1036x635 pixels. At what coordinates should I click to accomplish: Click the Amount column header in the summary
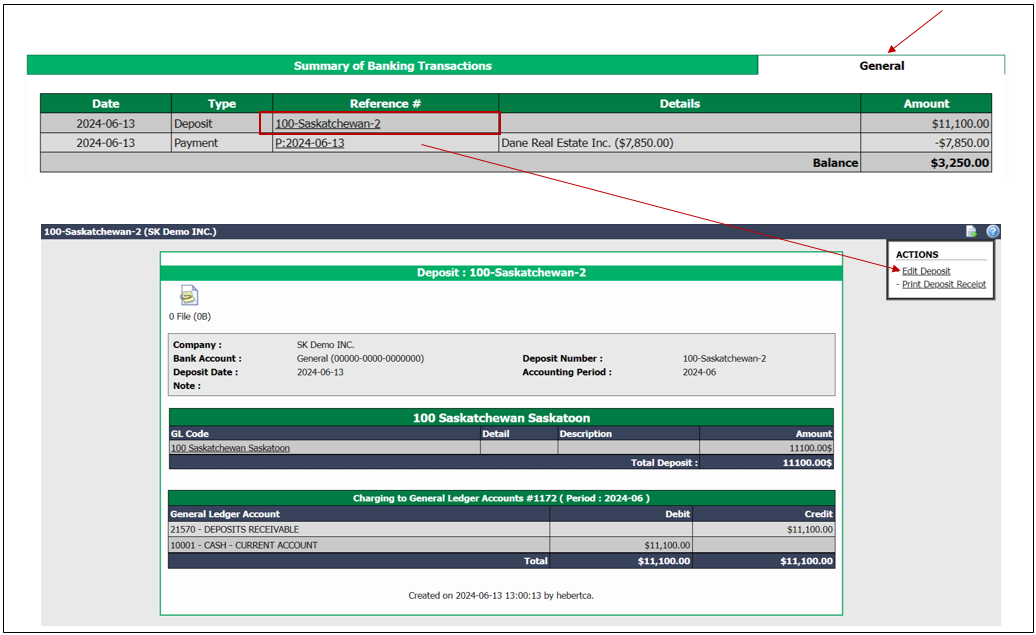(x=926, y=104)
